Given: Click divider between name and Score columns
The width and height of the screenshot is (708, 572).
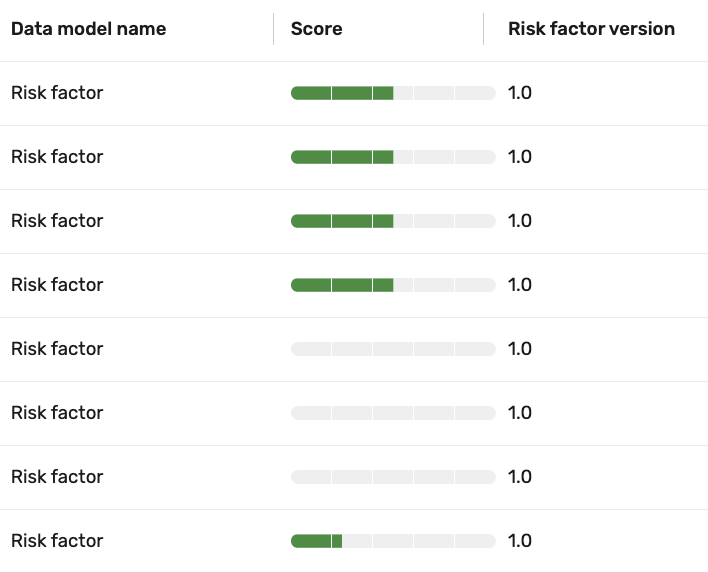Looking at the screenshot, I should [274, 29].
